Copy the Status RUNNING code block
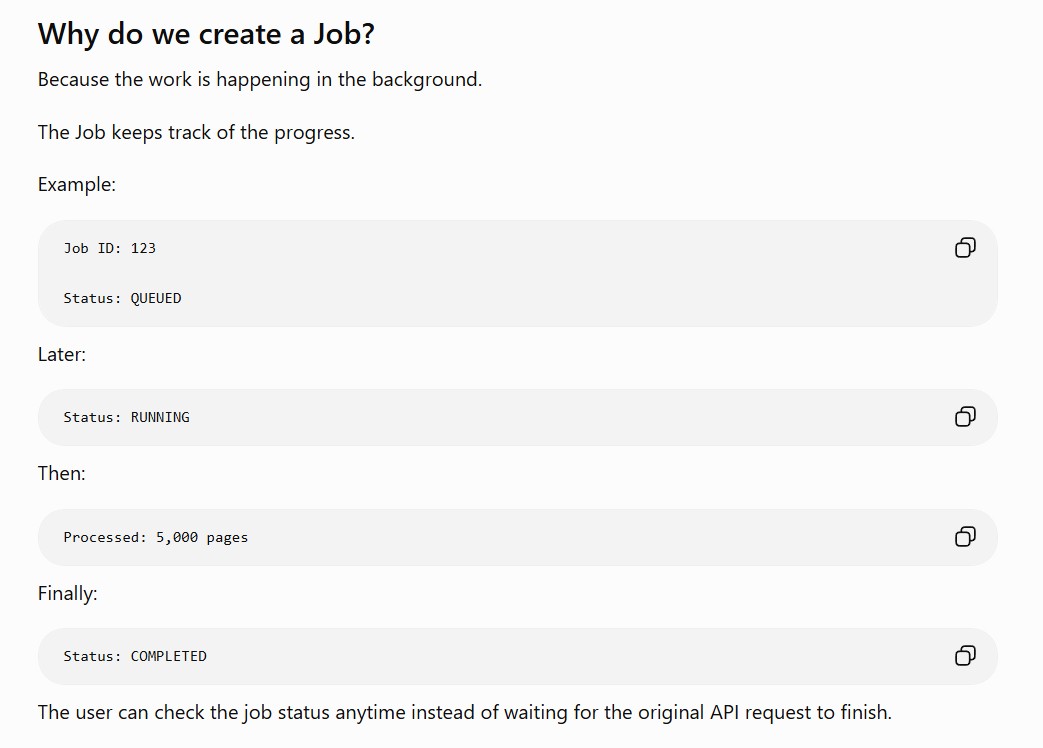 pyautogui.click(x=965, y=417)
